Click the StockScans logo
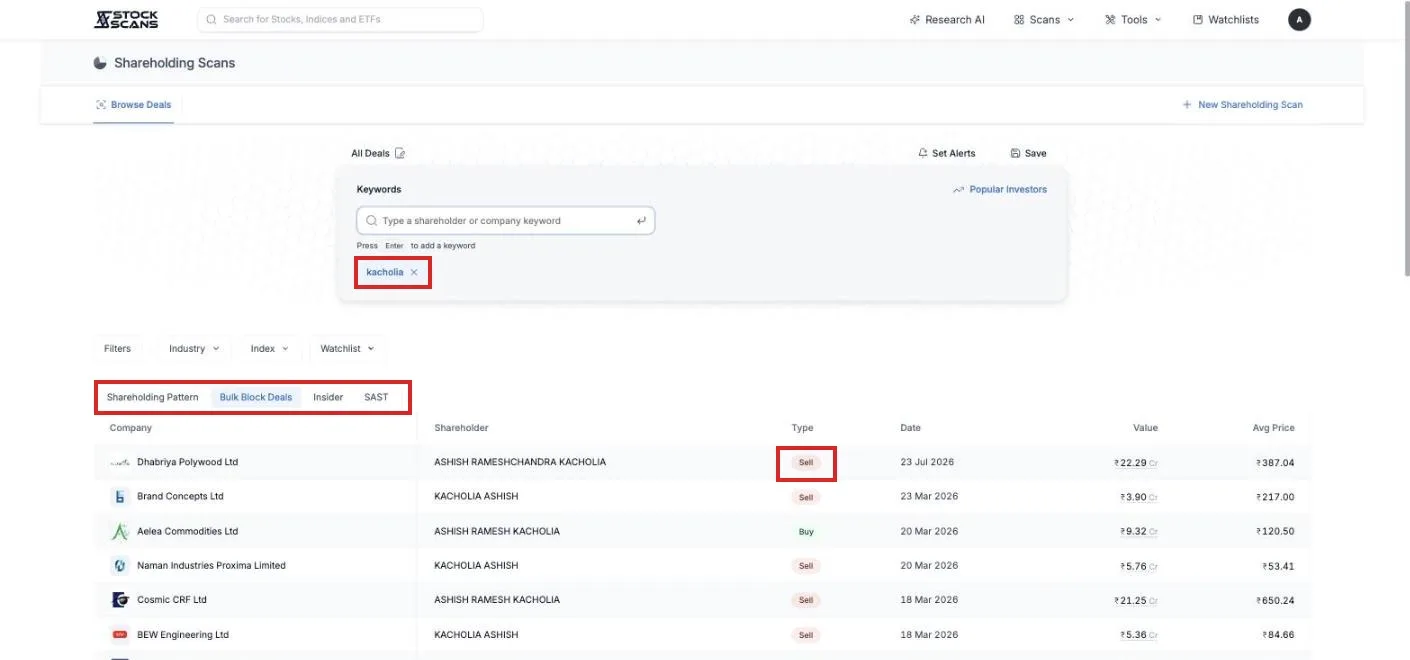The width and height of the screenshot is (1410, 660). coord(126,19)
